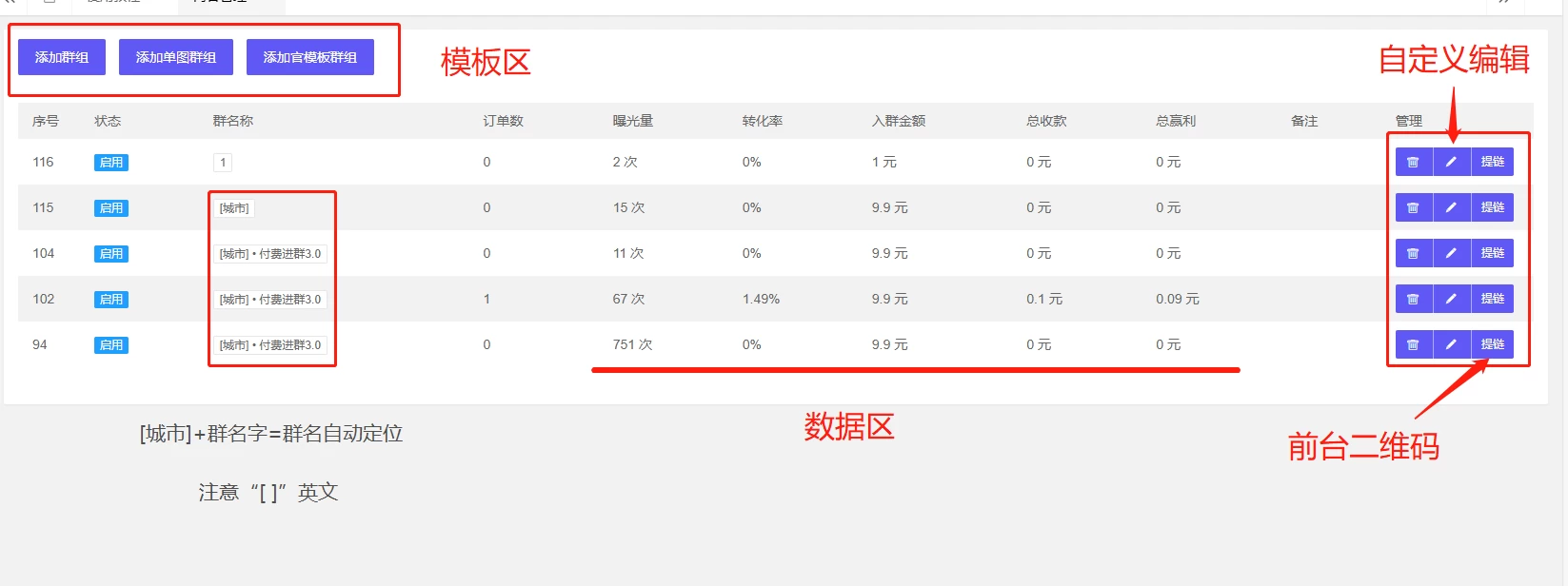Click the 管理 column header
The width and height of the screenshot is (1568, 586).
[x=1409, y=121]
